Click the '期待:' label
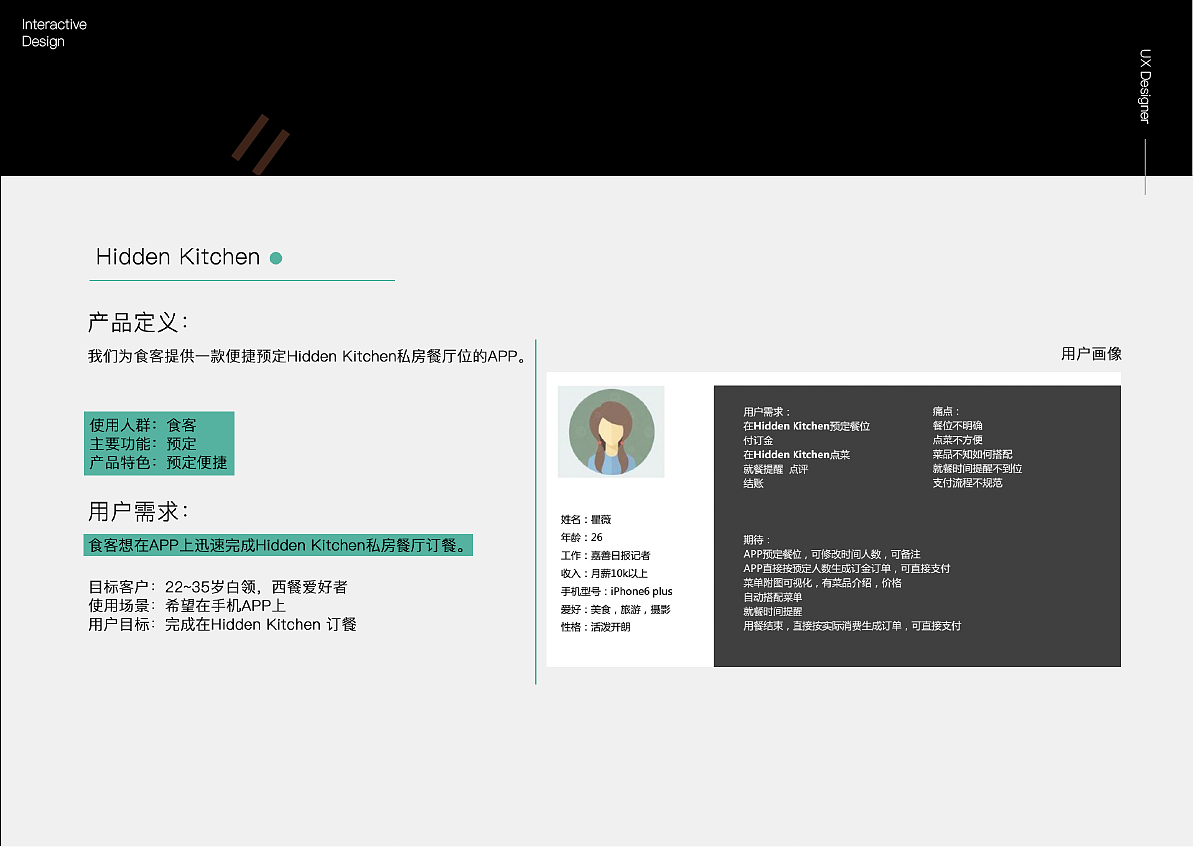The height and width of the screenshot is (847, 1193). tap(757, 540)
